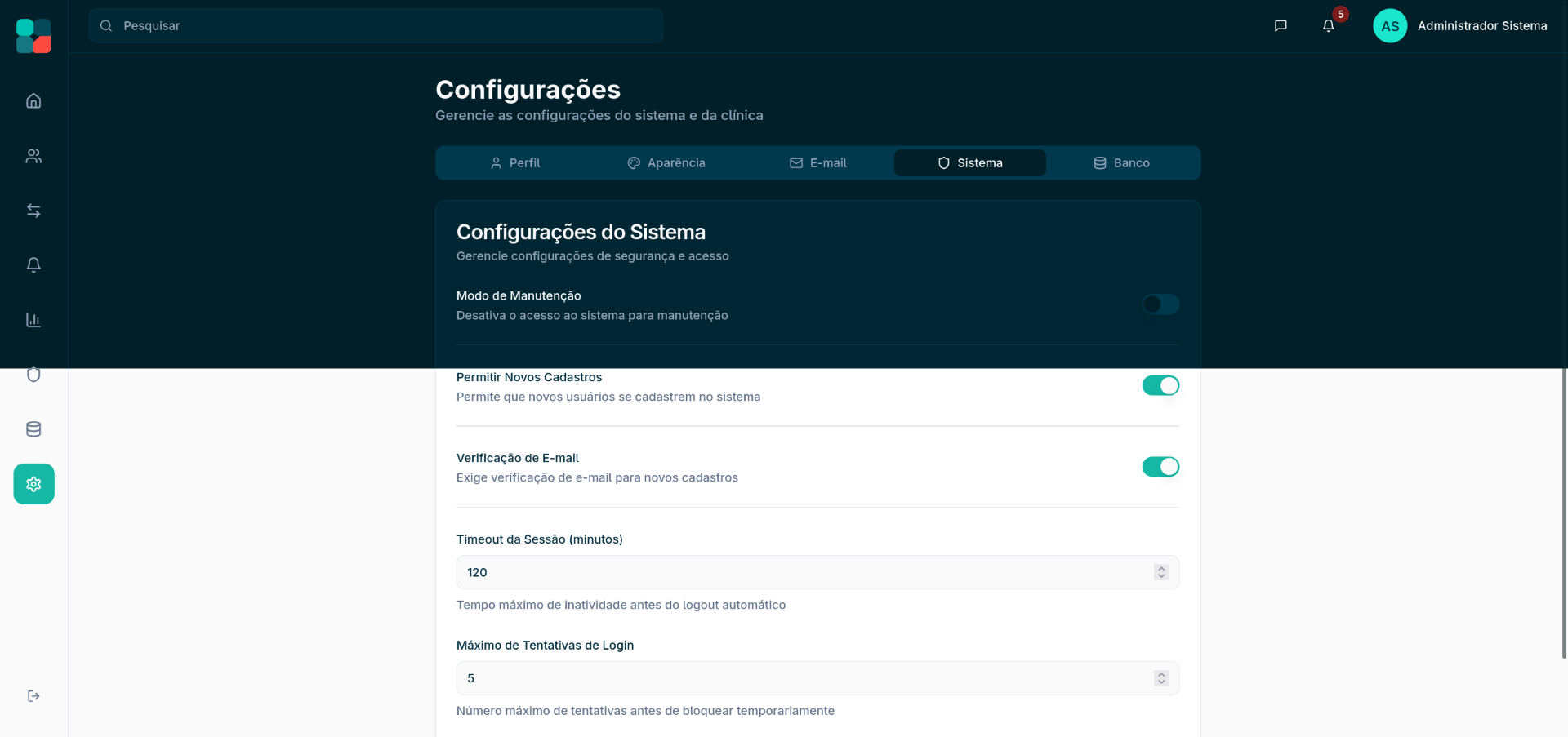Open the E-mail settings tab
Screen dimensions: 1568x737
pos(818,163)
